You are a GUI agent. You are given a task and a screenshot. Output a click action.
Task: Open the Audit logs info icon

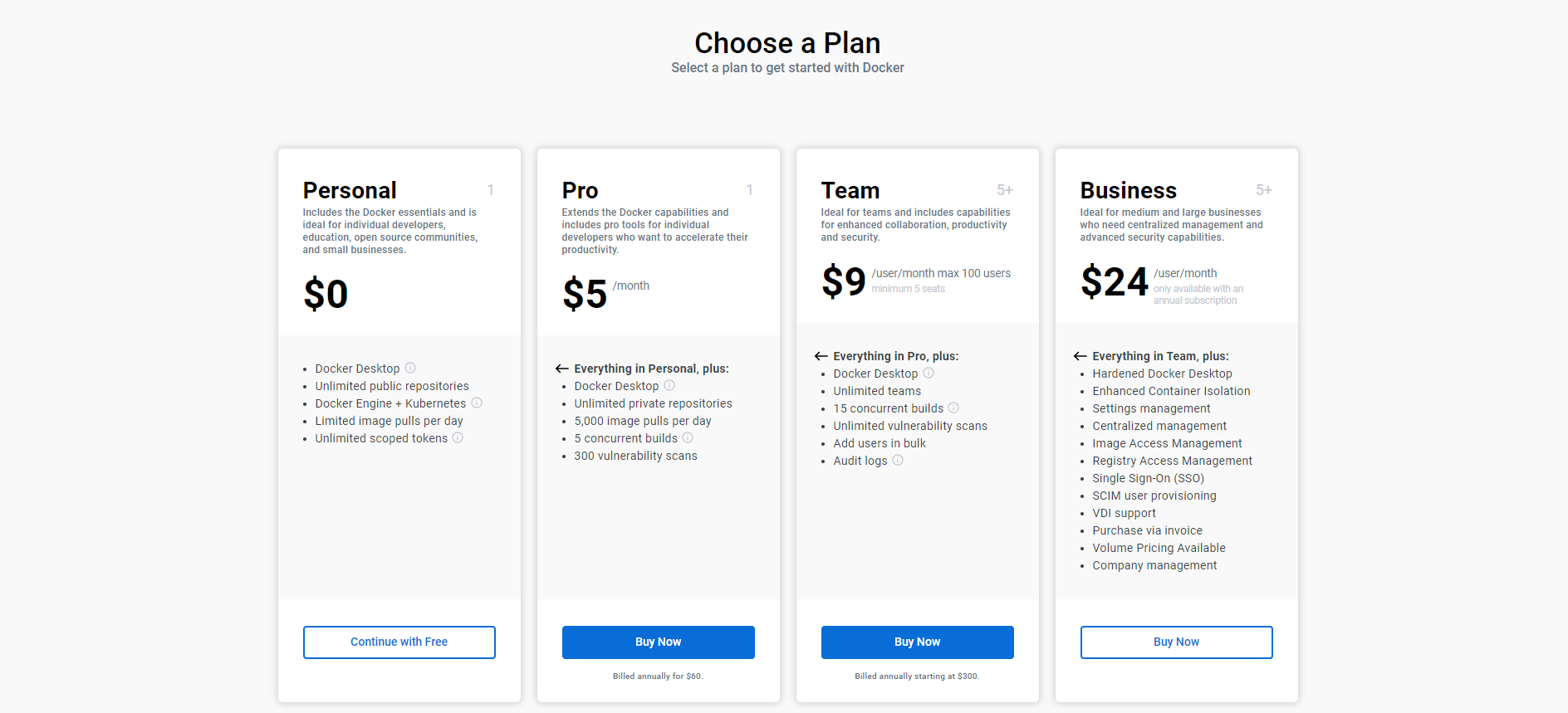(898, 460)
